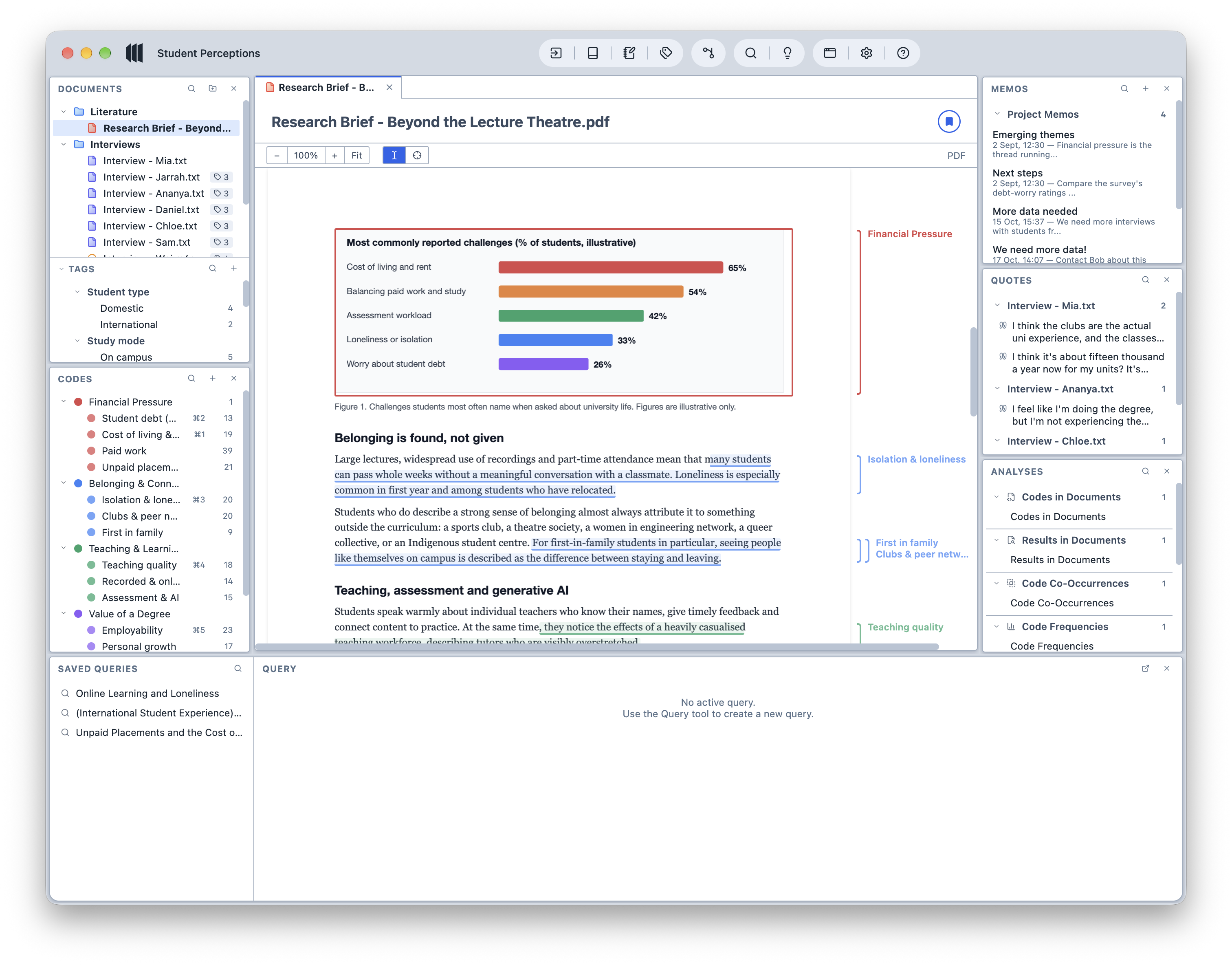Screen dimensions: 1232x965
Task: Click the lightbulb ideas toolbar icon
Action: pyautogui.click(x=788, y=53)
